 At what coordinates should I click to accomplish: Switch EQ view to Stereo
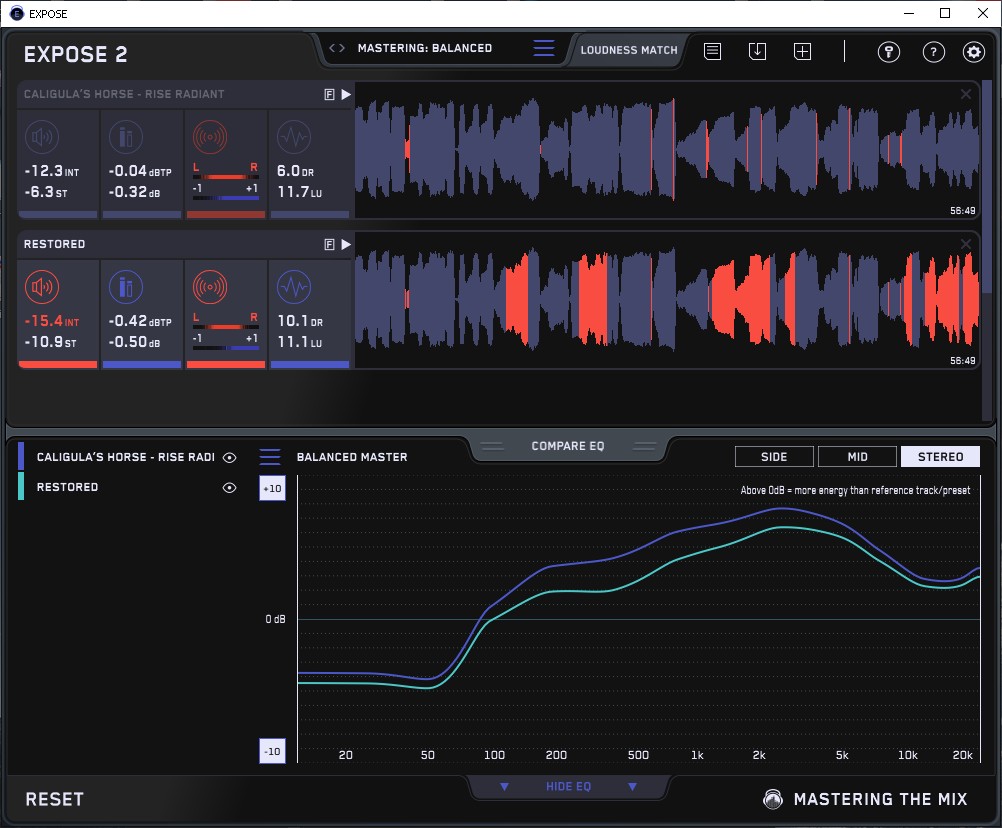tap(940, 457)
